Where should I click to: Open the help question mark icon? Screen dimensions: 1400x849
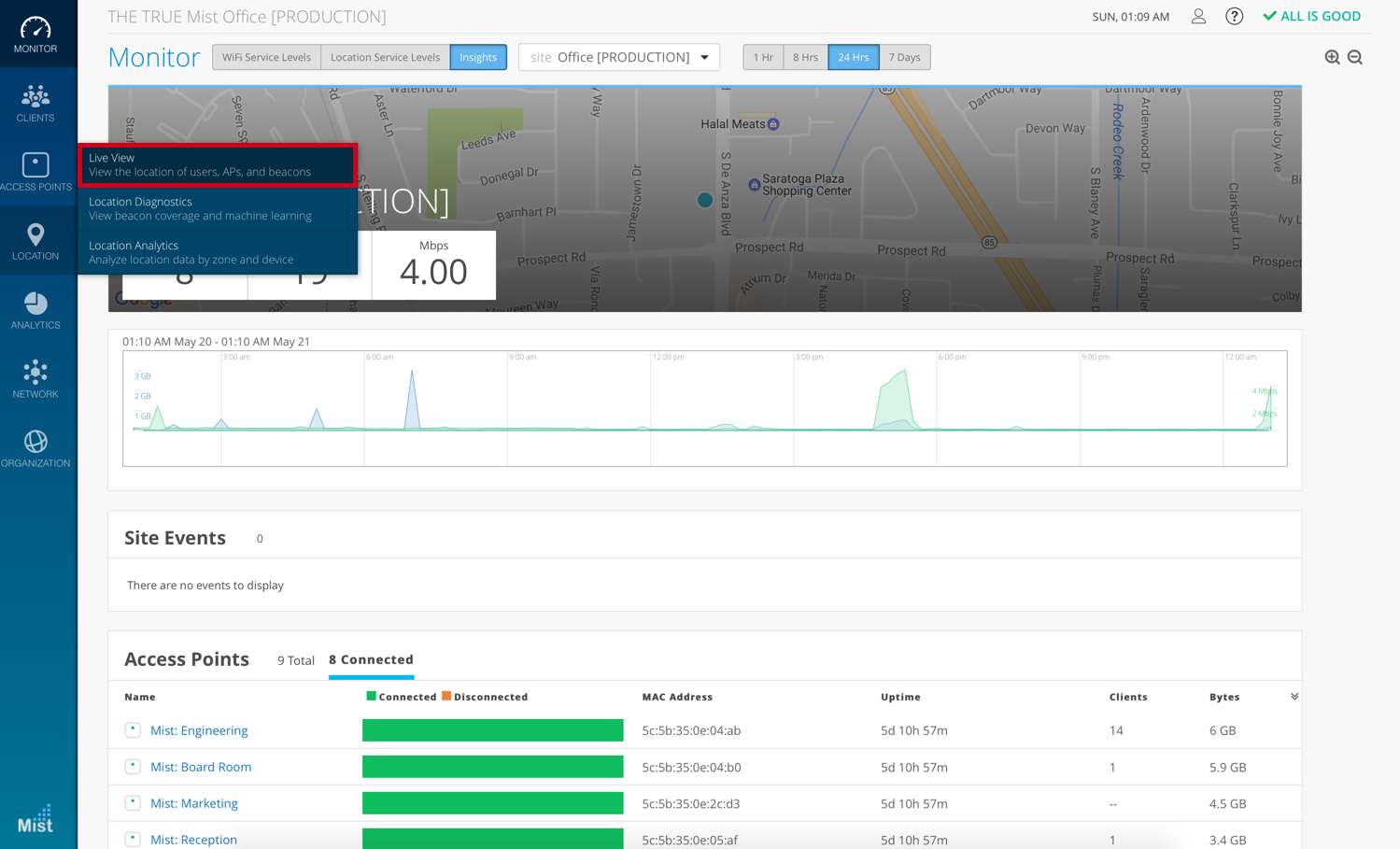[x=1234, y=17]
